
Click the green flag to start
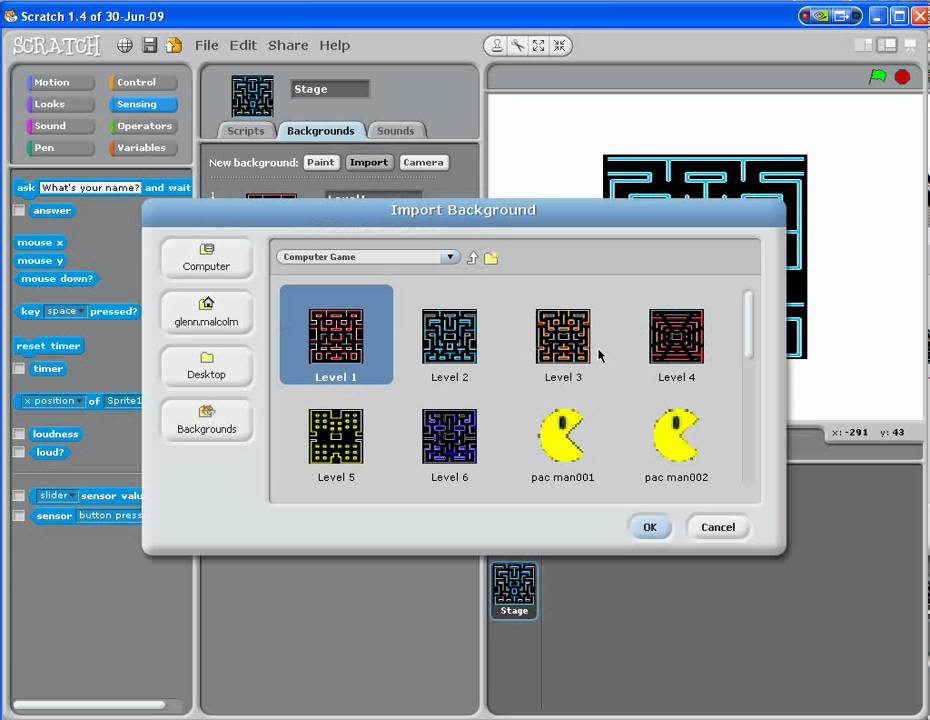tap(878, 77)
